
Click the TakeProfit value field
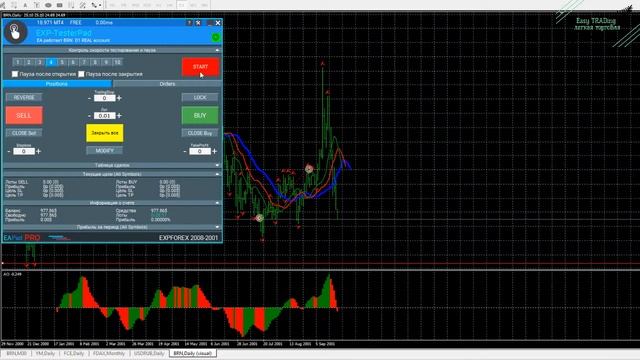click(200, 151)
